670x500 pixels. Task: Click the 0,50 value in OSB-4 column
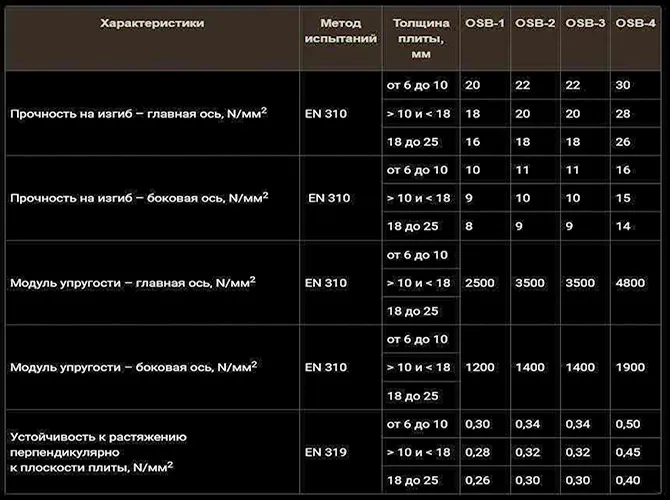point(628,424)
